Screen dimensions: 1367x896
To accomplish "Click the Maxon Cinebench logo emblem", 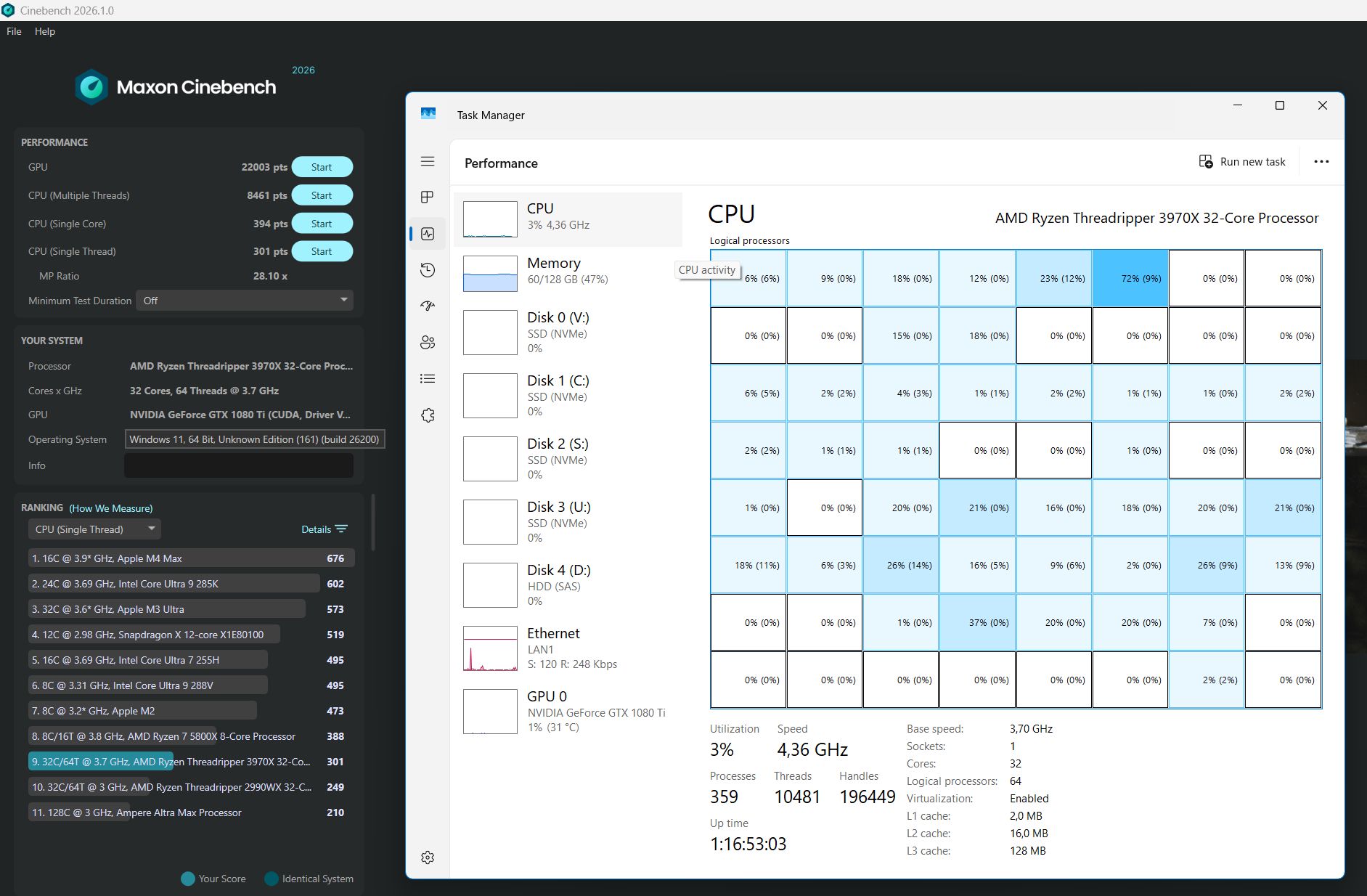I will point(91,87).
